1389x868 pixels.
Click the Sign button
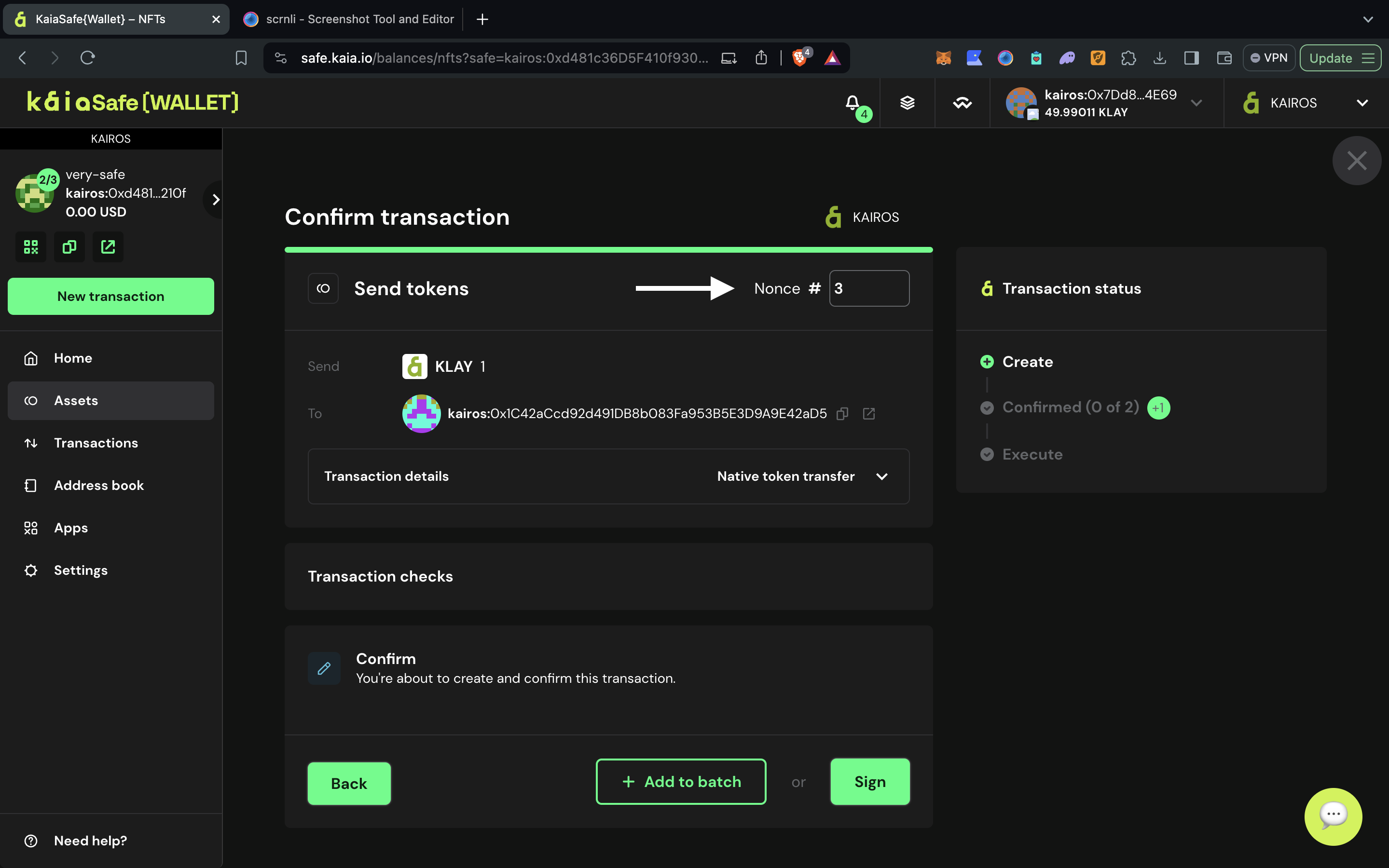[x=869, y=781]
